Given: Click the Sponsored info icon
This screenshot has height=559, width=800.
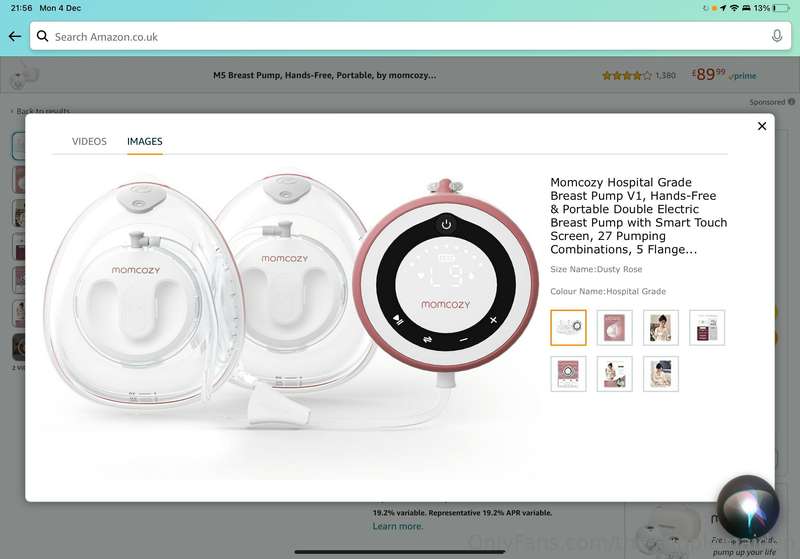Looking at the screenshot, I should coord(791,102).
